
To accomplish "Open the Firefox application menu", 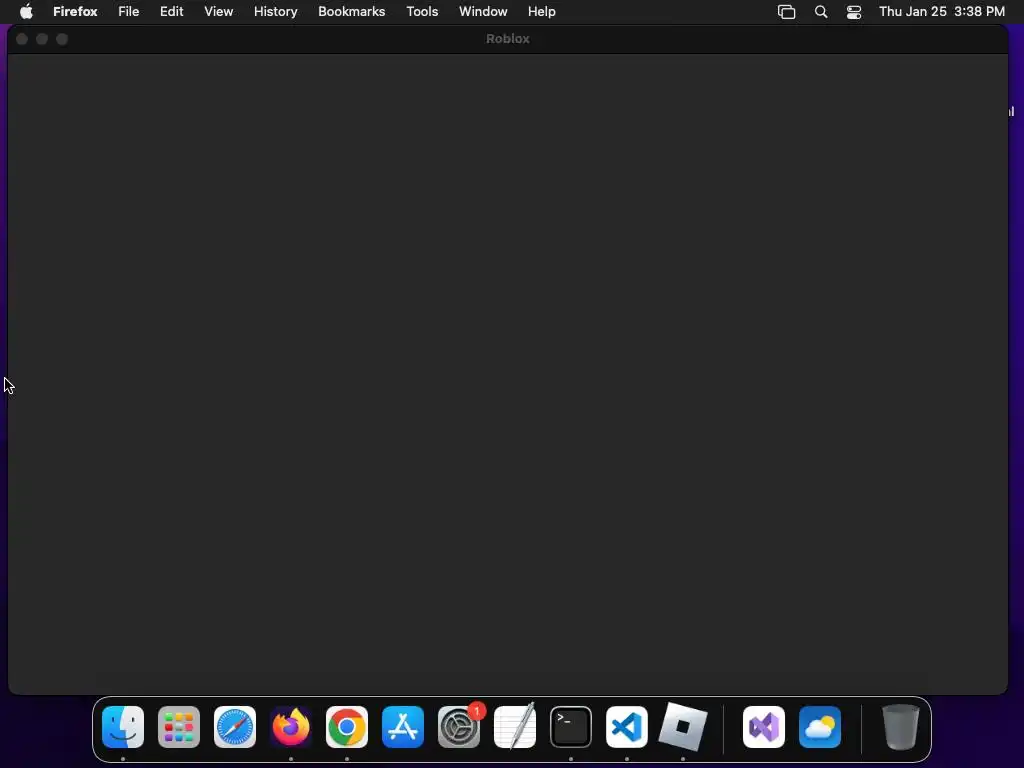I will [x=75, y=12].
